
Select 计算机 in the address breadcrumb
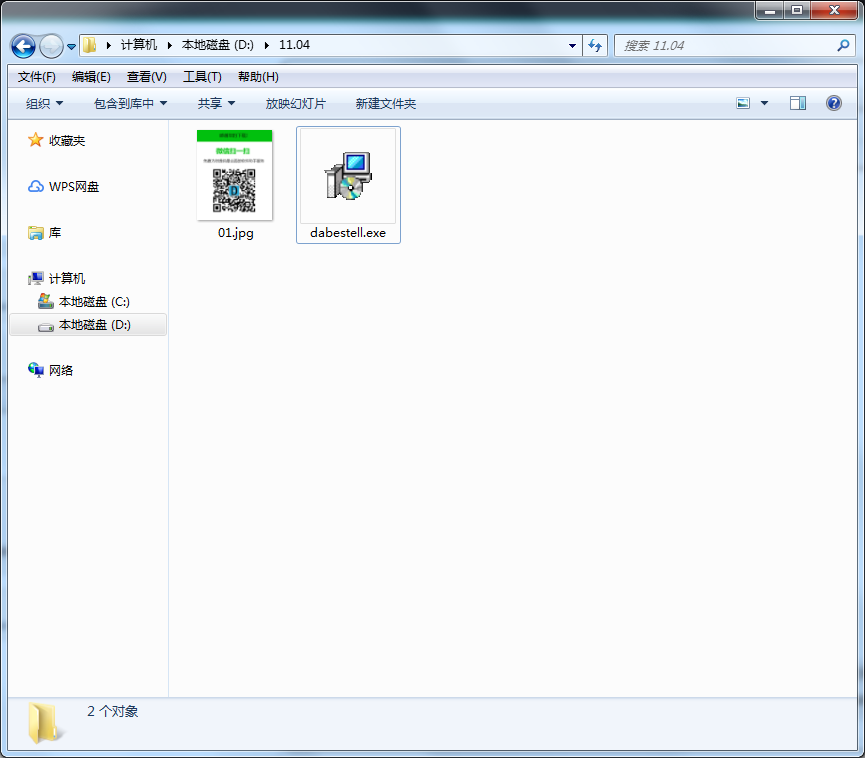138,45
